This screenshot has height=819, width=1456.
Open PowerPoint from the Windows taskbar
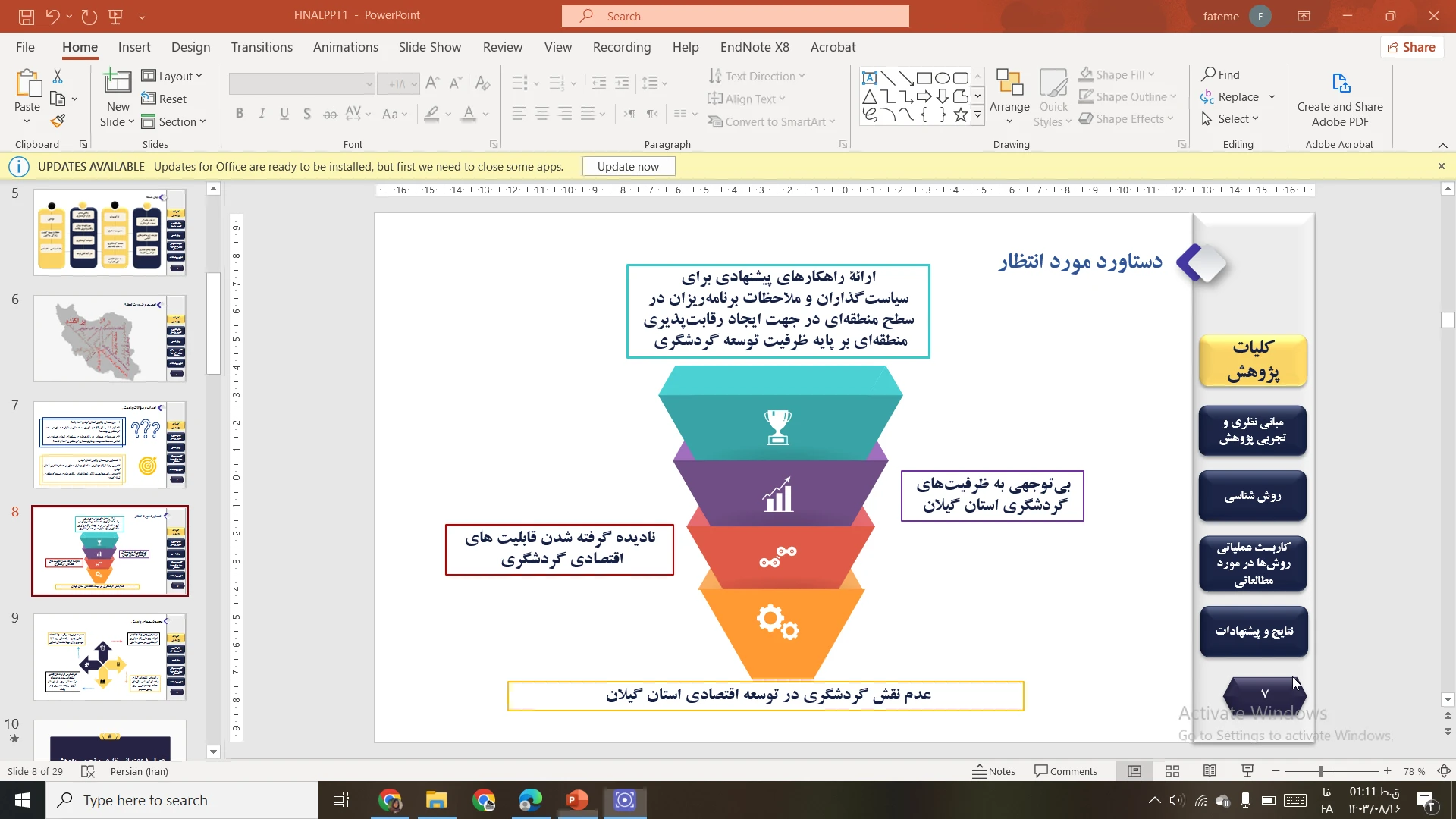pos(577,800)
